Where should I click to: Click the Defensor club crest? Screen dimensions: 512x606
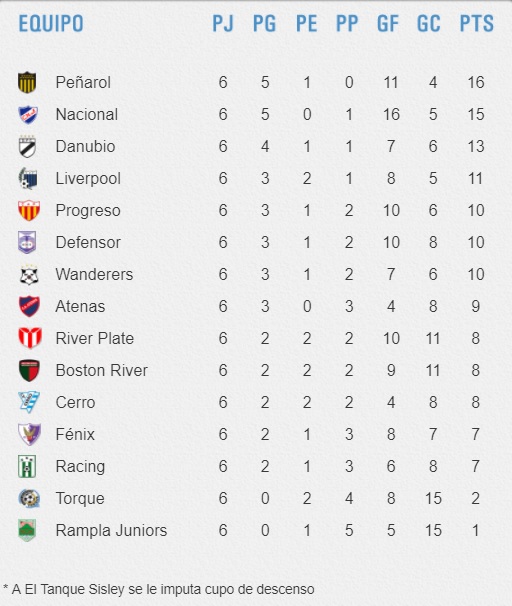pyautogui.click(x=27, y=242)
